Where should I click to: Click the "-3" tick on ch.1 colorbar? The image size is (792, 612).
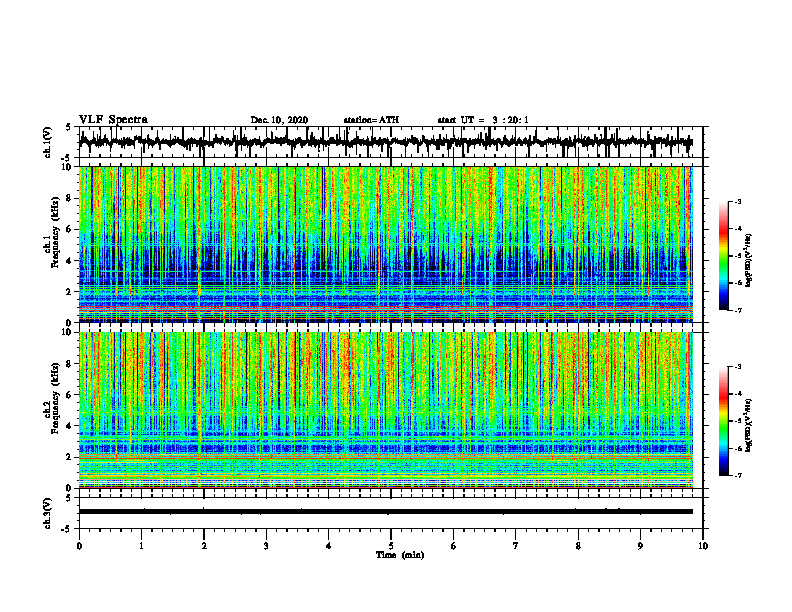(738, 201)
